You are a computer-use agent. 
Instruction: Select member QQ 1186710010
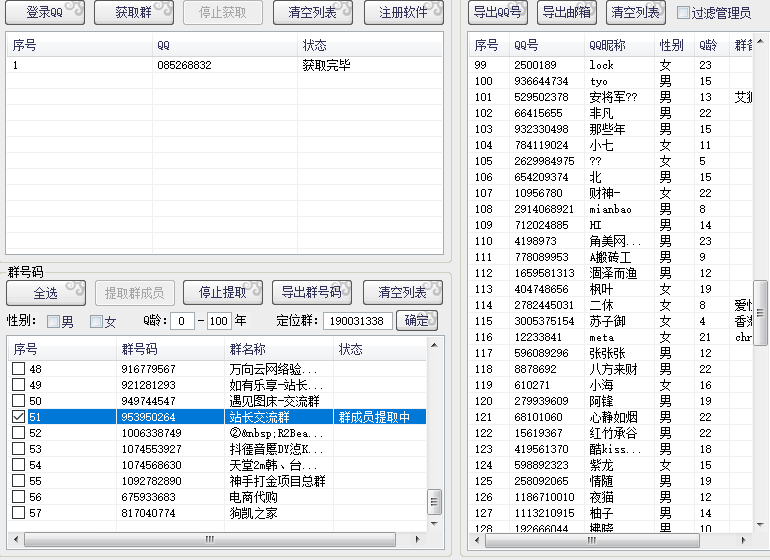544,497
